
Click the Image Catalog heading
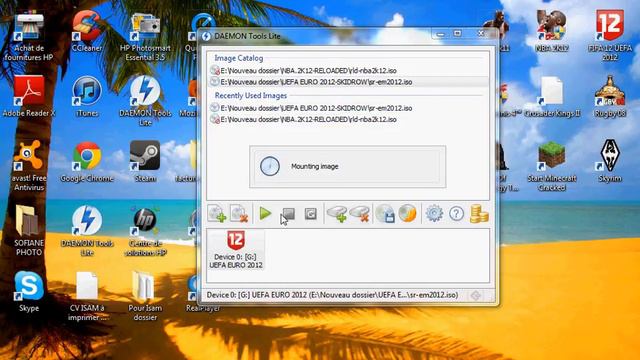239,58
